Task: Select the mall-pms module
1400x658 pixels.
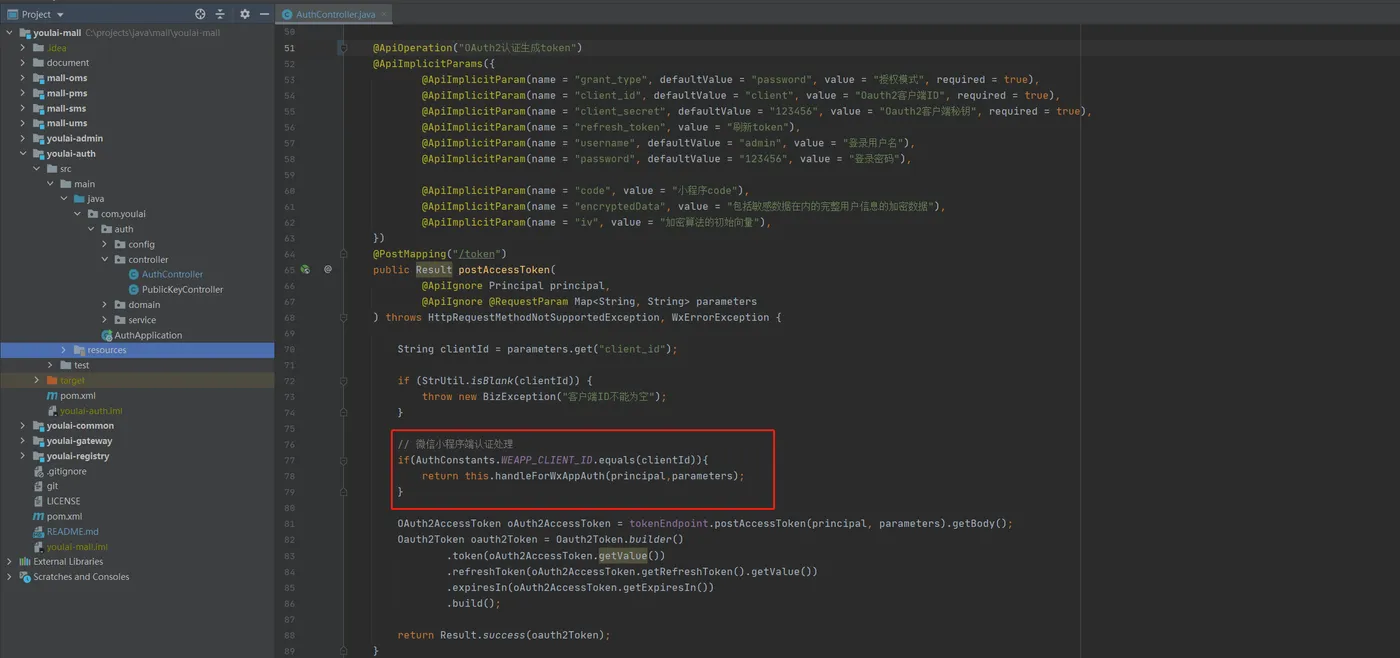Action: (66, 93)
